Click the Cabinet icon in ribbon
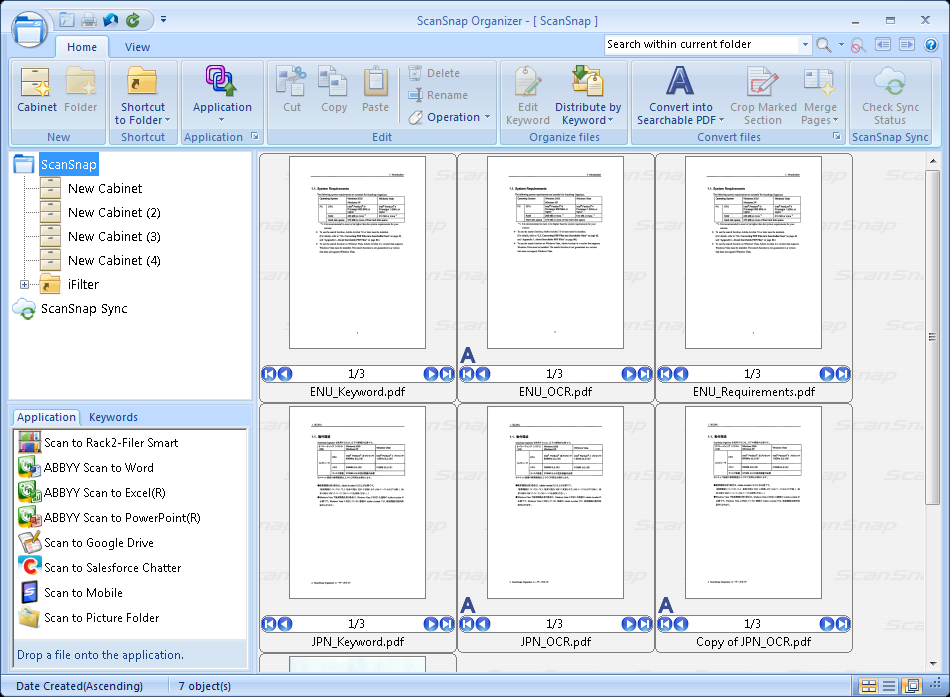 pos(37,91)
